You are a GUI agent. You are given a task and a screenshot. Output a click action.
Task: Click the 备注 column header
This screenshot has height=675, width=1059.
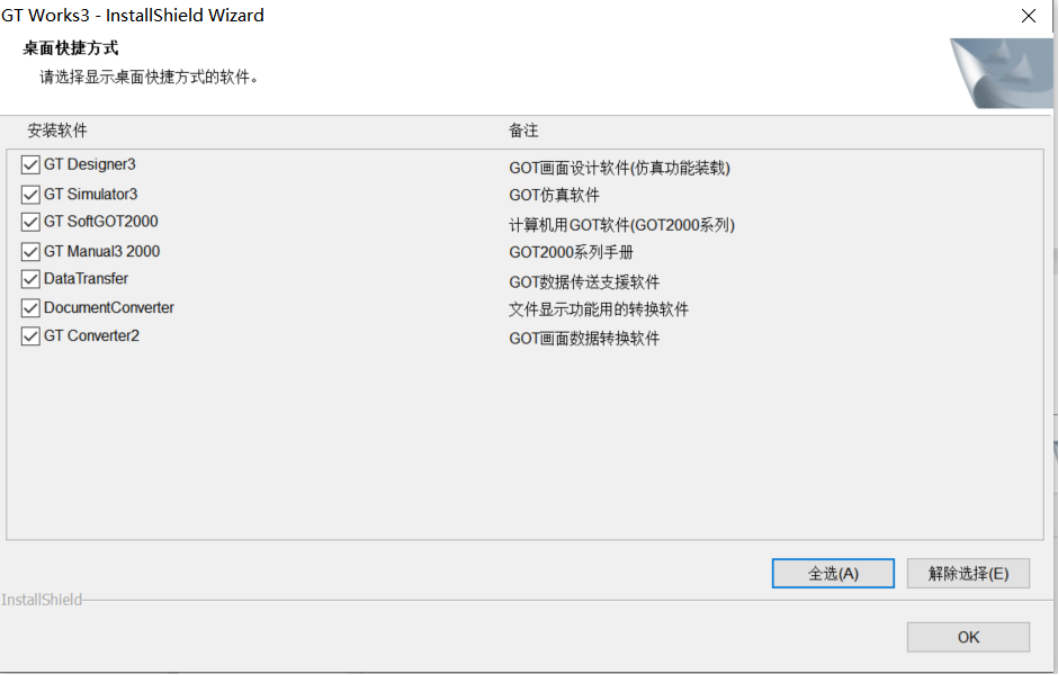[x=523, y=130]
